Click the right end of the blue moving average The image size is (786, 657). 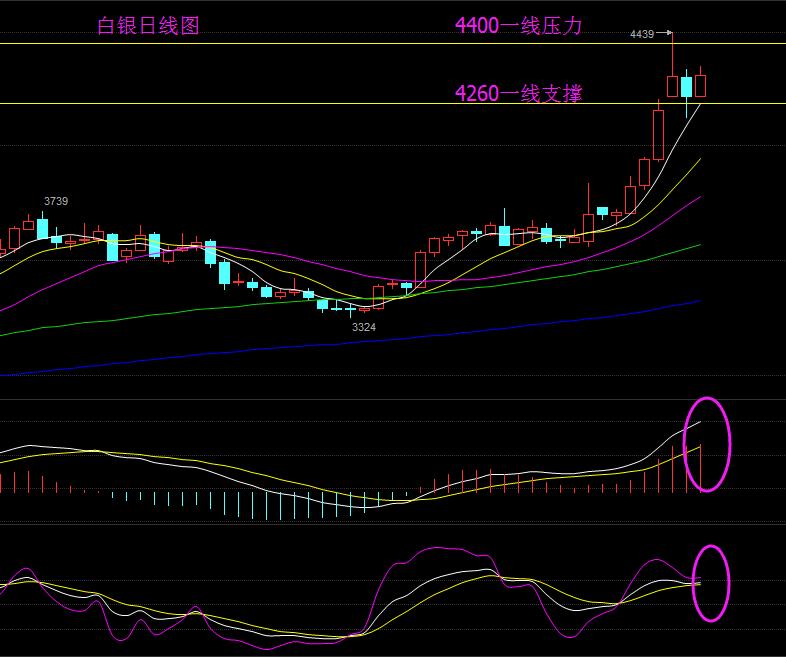[699, 301]
